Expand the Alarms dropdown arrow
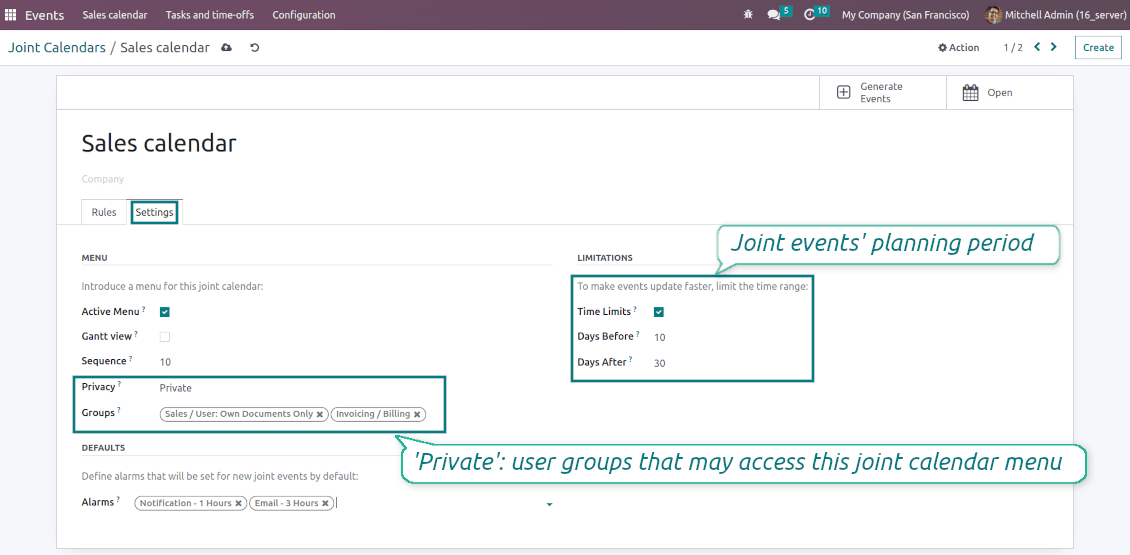The image size is (1130, 555). [549, 505]
